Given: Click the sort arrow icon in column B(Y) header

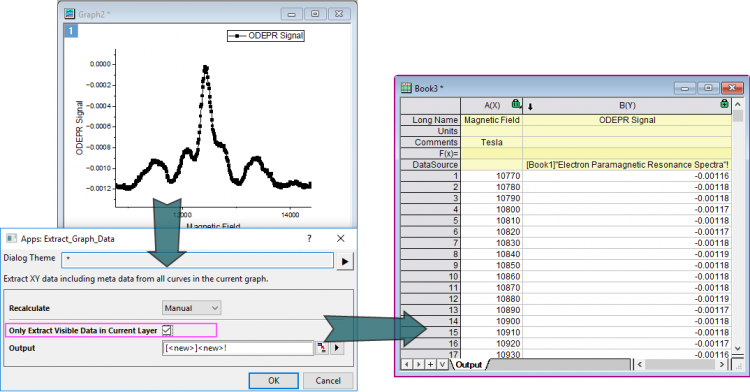Looking at the screenshot, I should (x=530, y=107).
